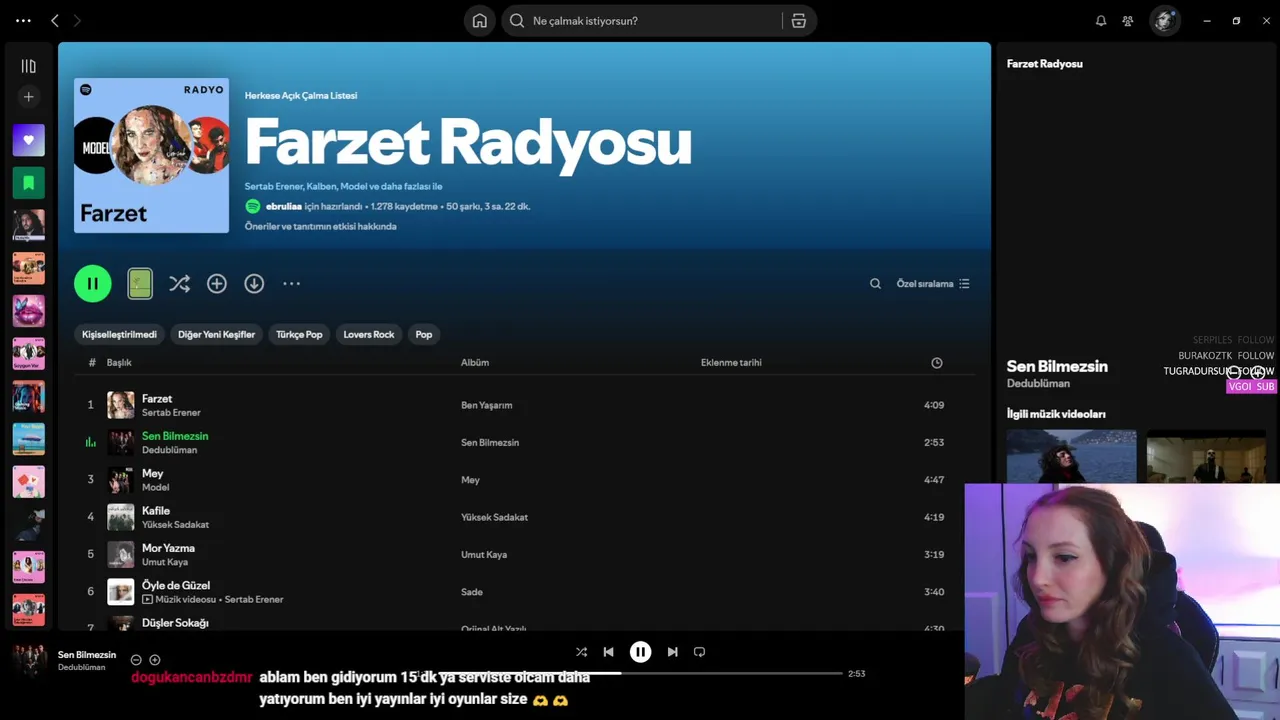Expand Your Library sidebar icon
Image resolution: width=1280 pixels, height=720 pixels.
point(28,66)
